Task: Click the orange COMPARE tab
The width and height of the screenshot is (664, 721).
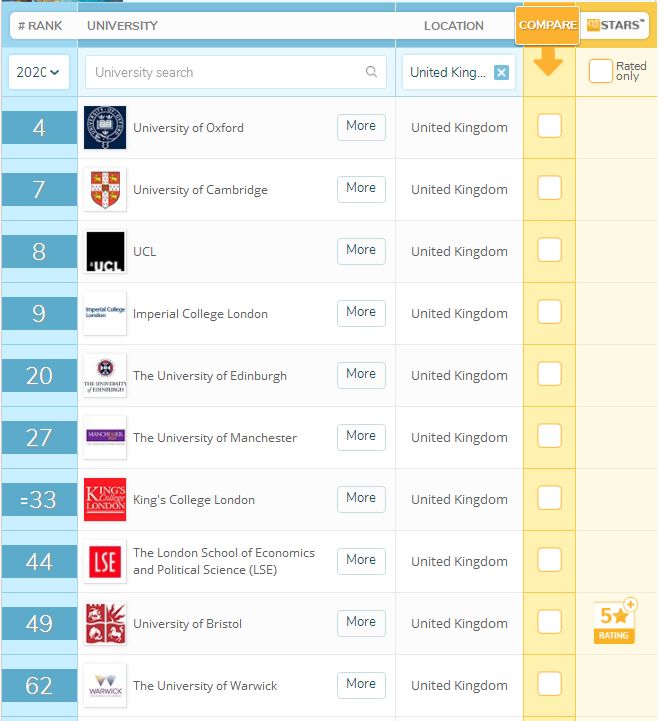Action: click(547, 25)
